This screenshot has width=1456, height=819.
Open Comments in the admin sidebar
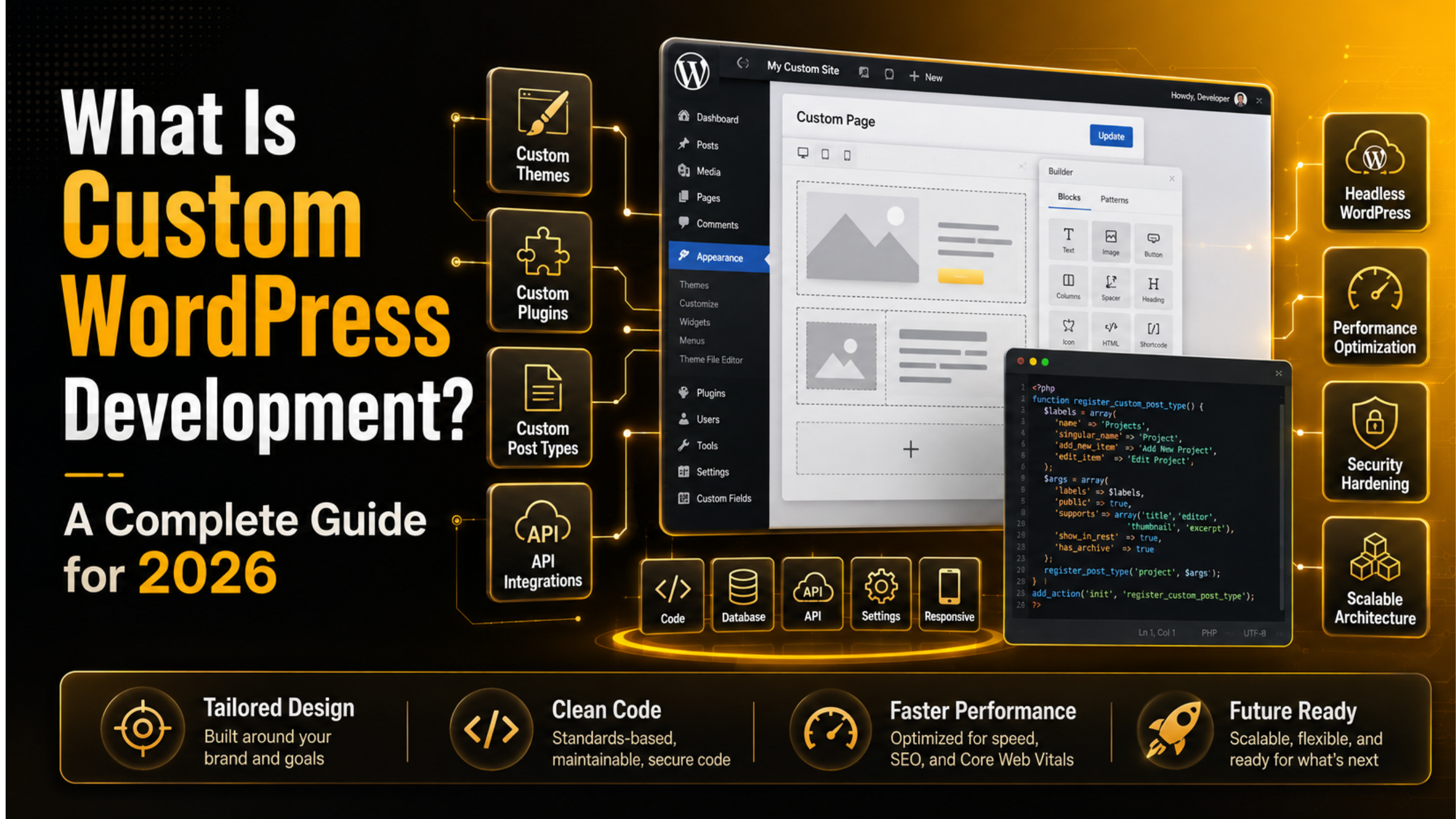point(708,224)
